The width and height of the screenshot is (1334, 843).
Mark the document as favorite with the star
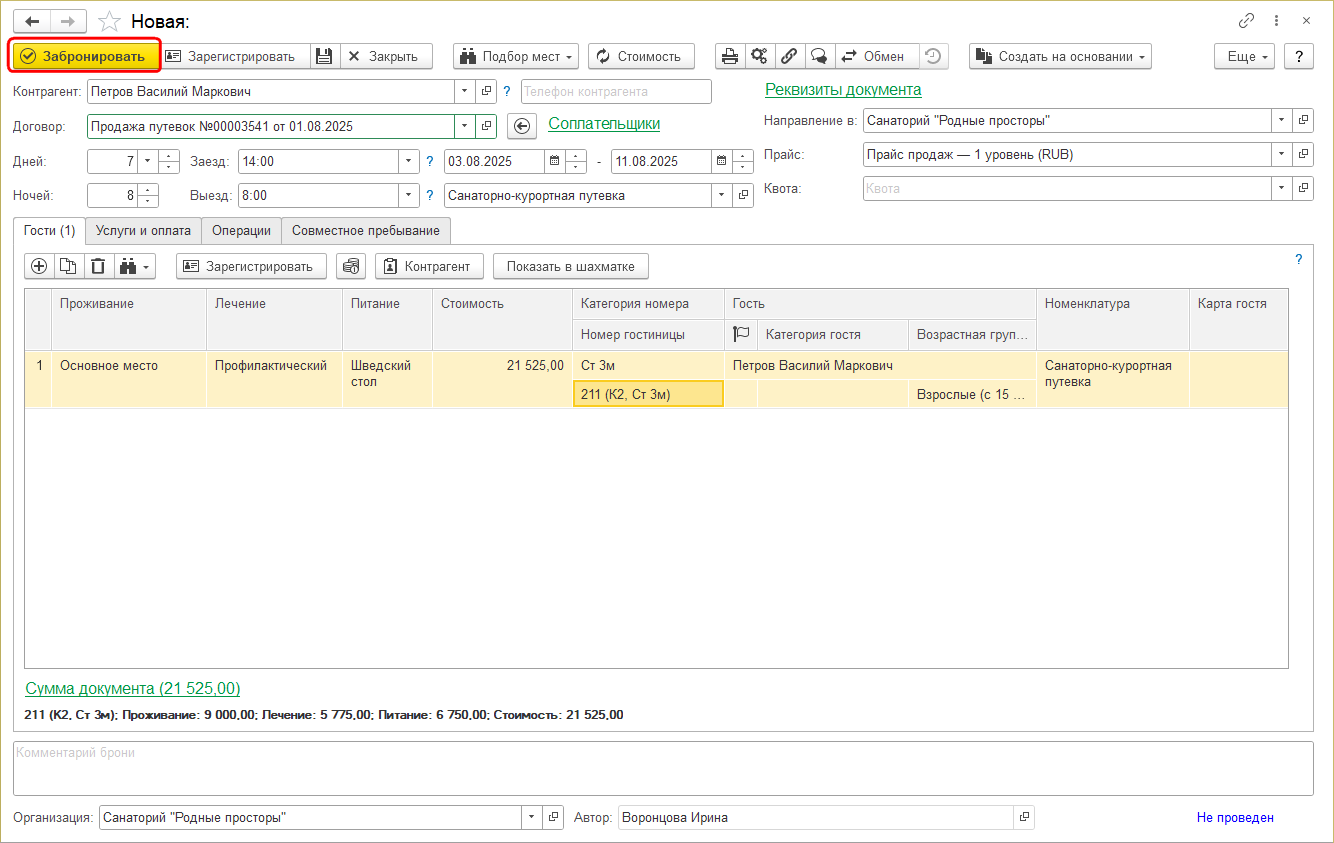[110, 21]
